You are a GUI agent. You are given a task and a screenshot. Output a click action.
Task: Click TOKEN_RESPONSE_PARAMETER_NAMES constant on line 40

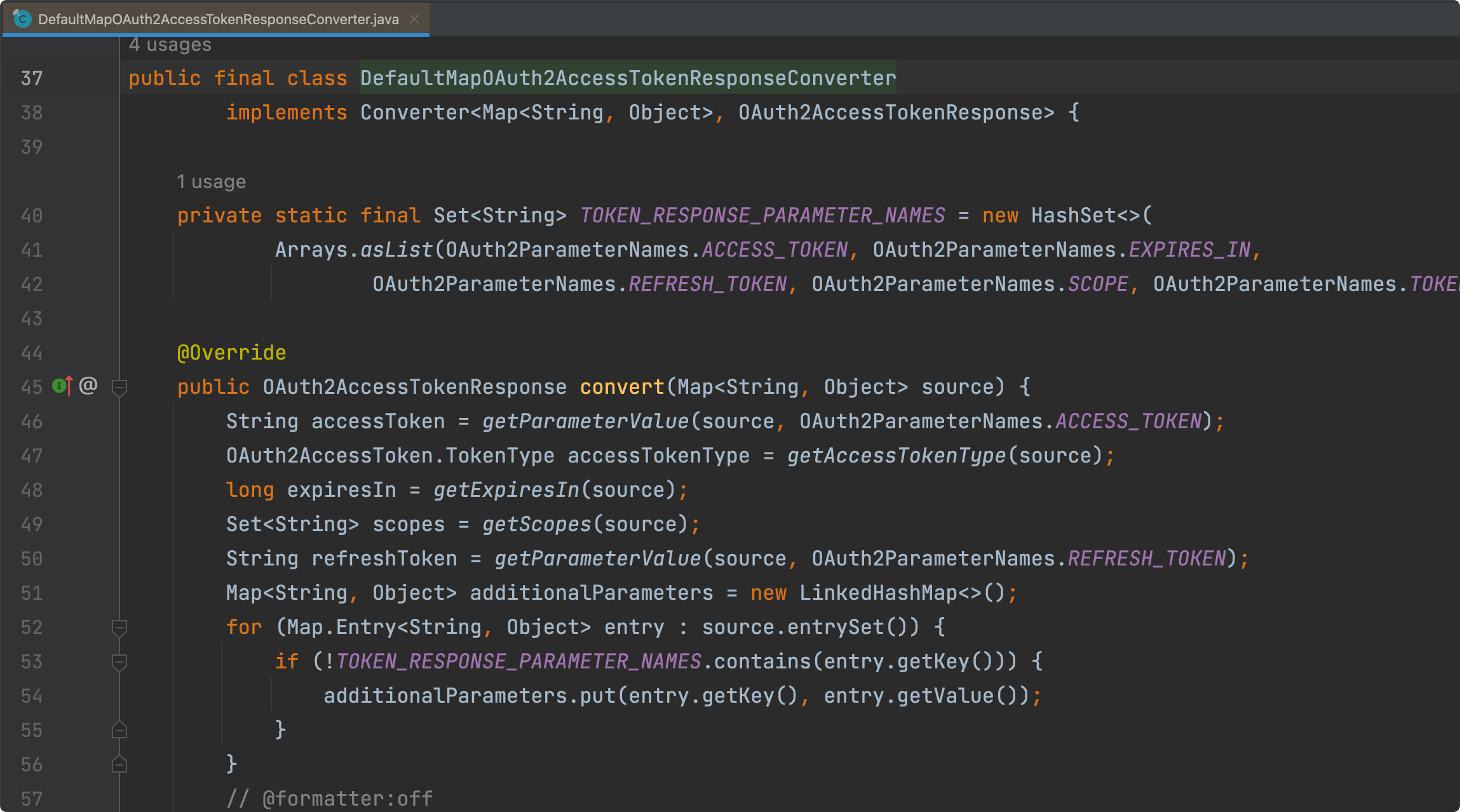tap(762, 215)
